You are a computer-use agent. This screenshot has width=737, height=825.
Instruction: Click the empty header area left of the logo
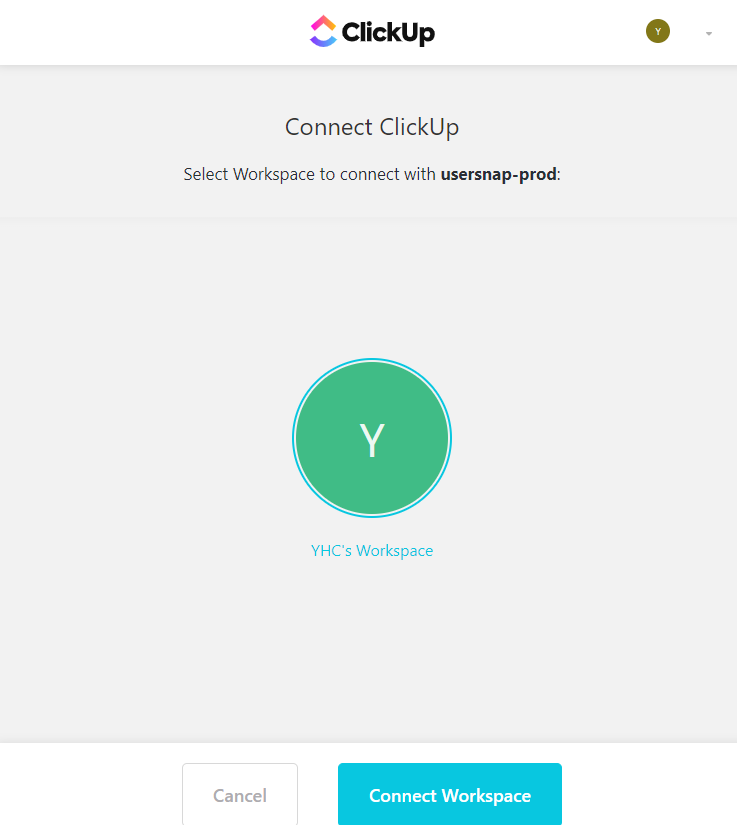[153, 32]
